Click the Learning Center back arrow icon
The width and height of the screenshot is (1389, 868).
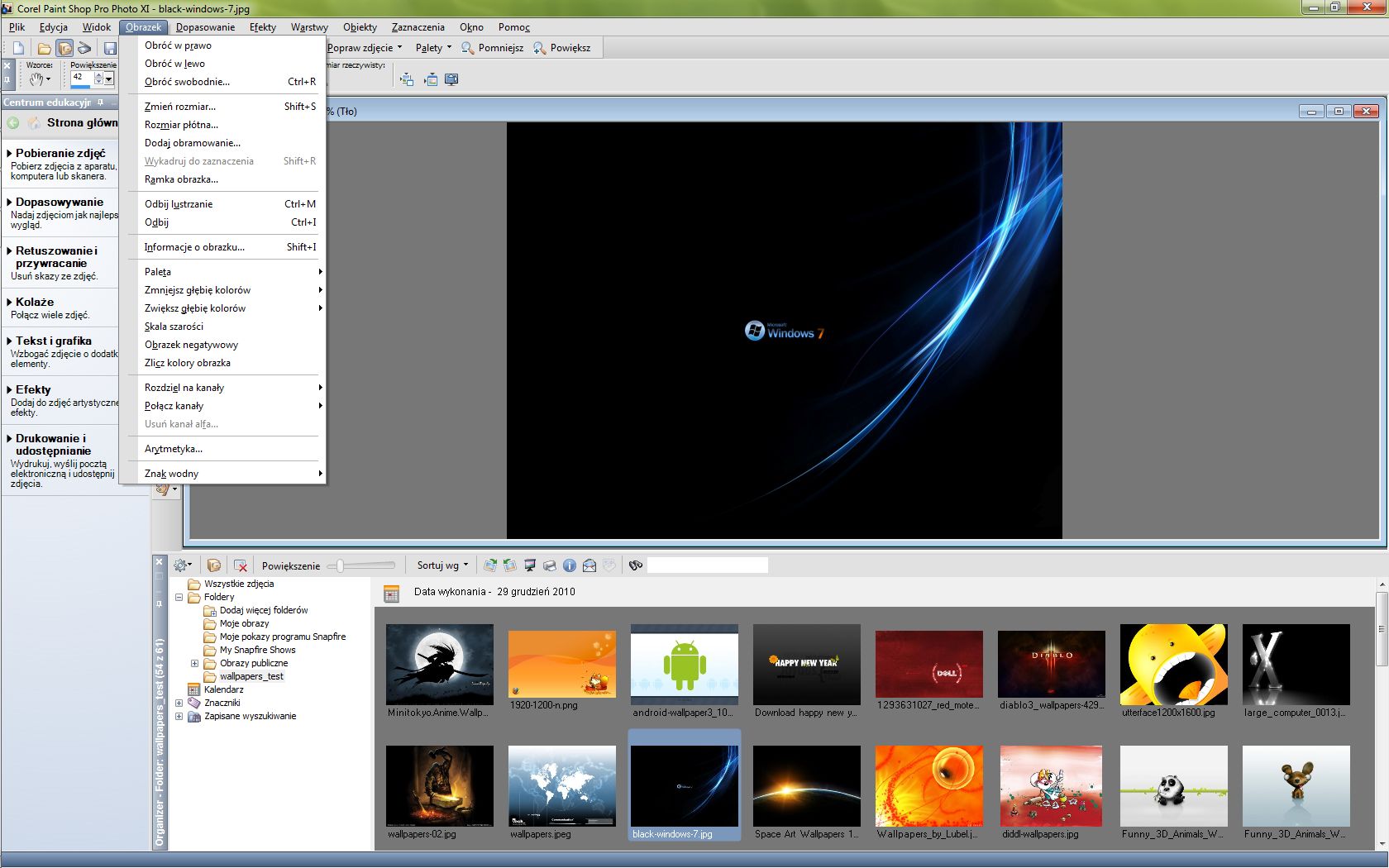click(x=13, y=123)
